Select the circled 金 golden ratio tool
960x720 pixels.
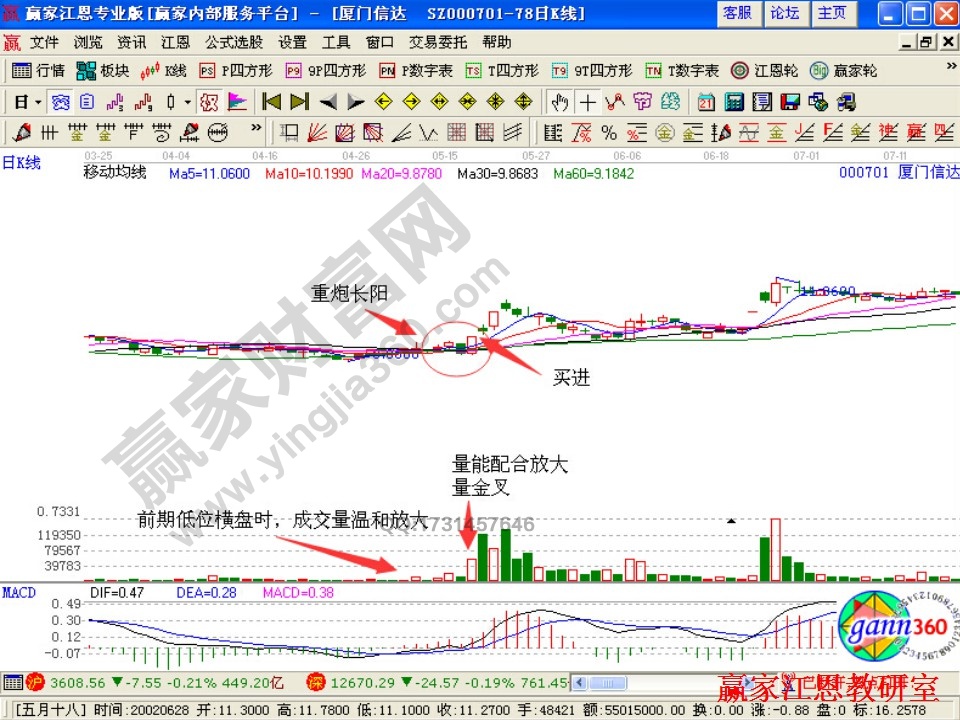(664, 132)
